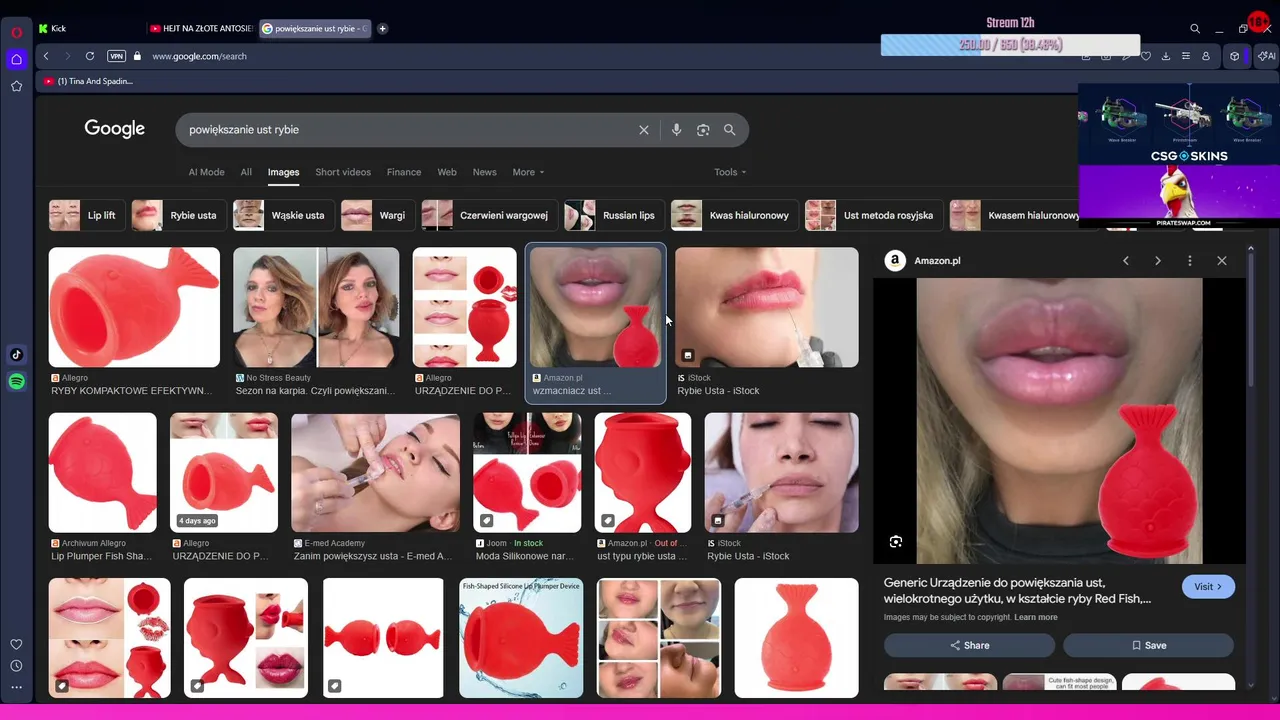Open Spotify in Opera sidebar

[x=16, y=381]
